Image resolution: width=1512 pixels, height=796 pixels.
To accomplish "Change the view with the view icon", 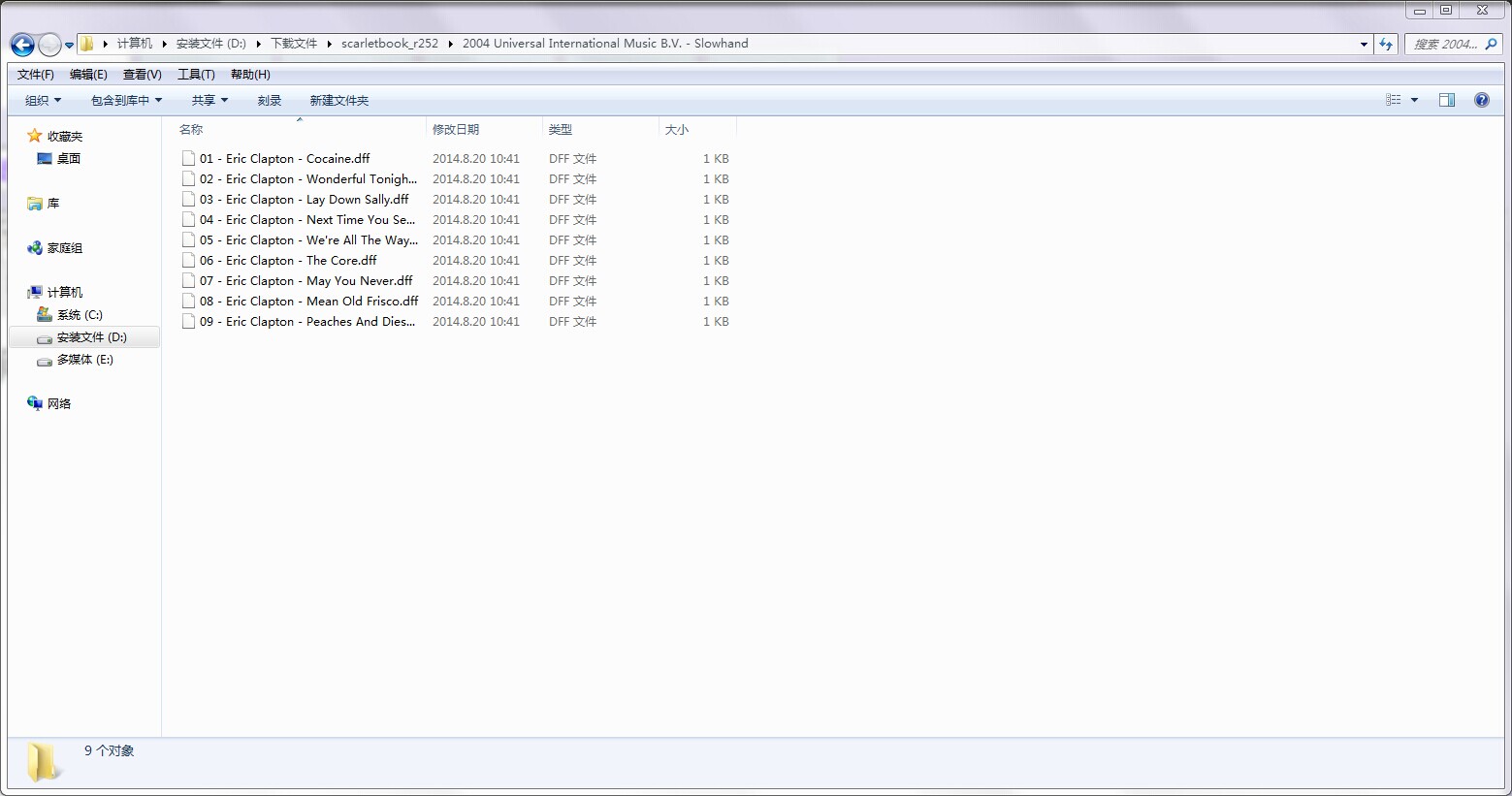I will coord(1394,100).
